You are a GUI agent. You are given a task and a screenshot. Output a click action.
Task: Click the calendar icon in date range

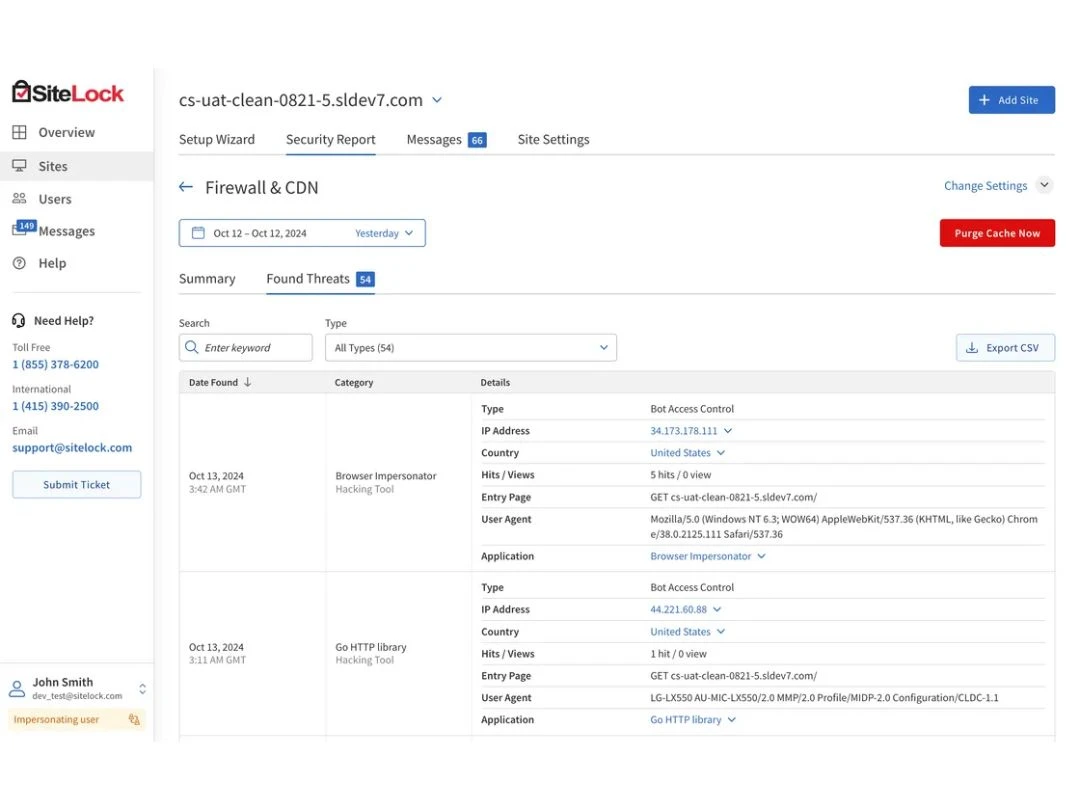tap(198, 233)
